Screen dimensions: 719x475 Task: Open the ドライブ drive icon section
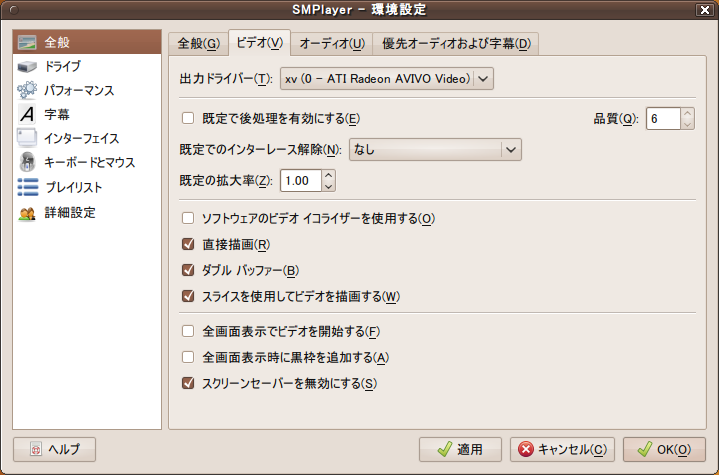point(27,66)
